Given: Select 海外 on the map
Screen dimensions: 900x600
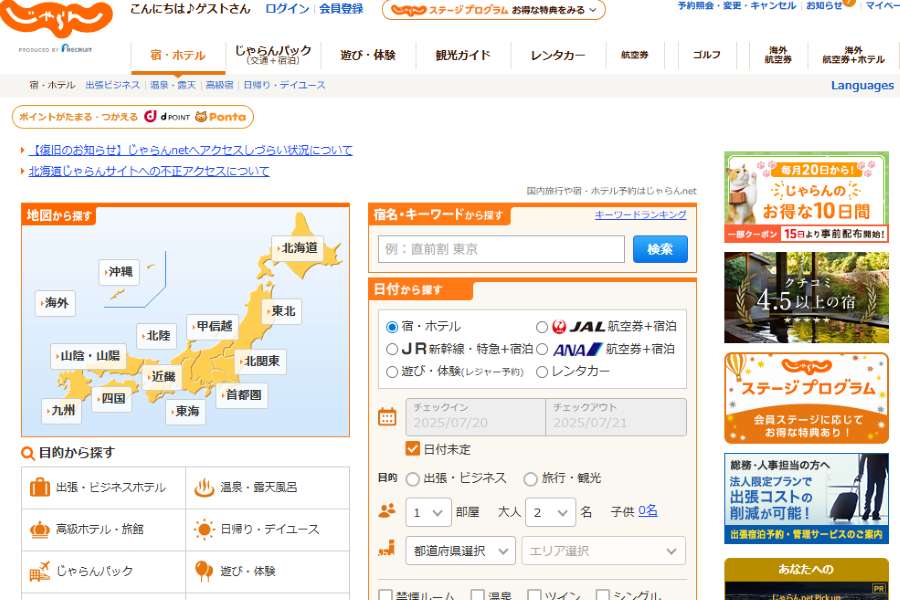Looking at the screenshot, I should click(x=55, y=303).
